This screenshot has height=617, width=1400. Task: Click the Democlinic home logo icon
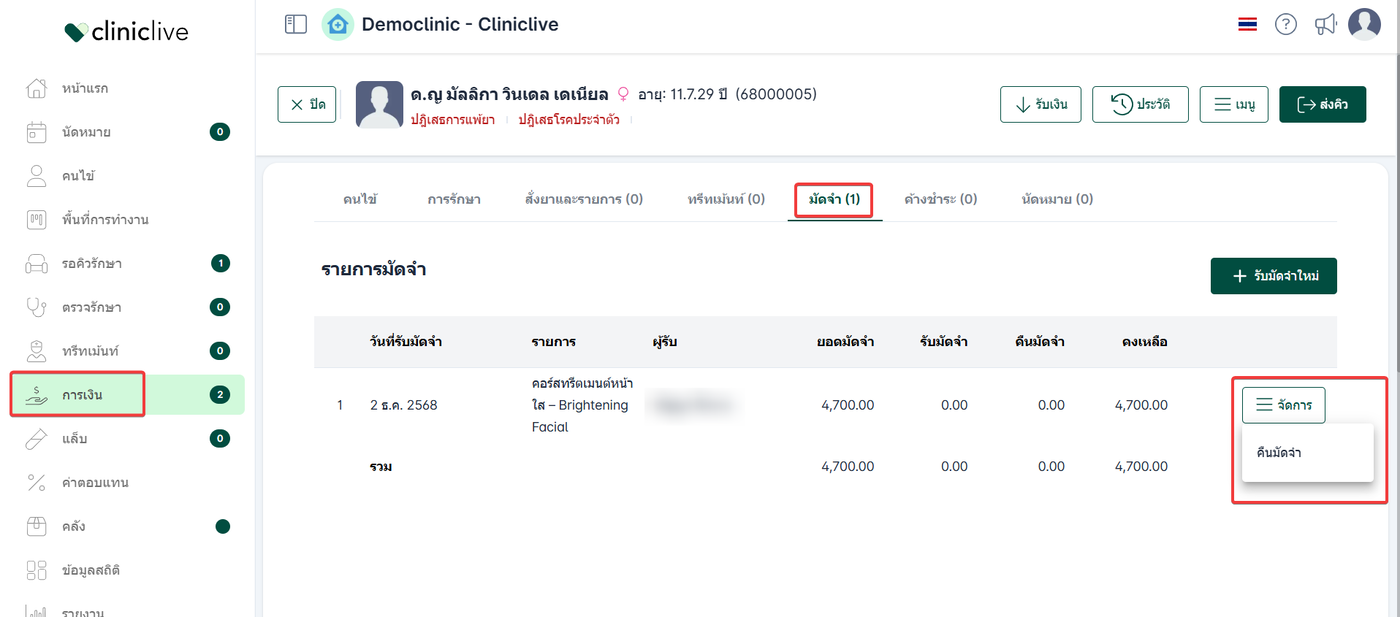(x=338, y=25)
